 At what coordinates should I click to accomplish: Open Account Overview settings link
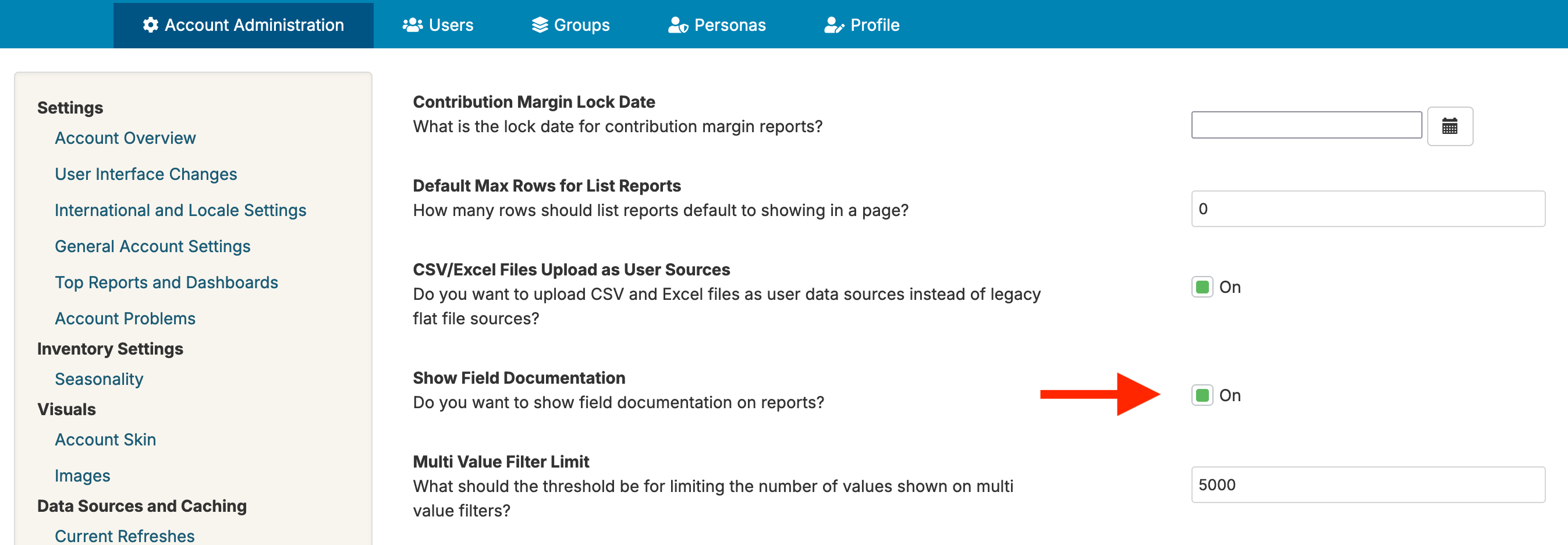click(x=125, y=138)
